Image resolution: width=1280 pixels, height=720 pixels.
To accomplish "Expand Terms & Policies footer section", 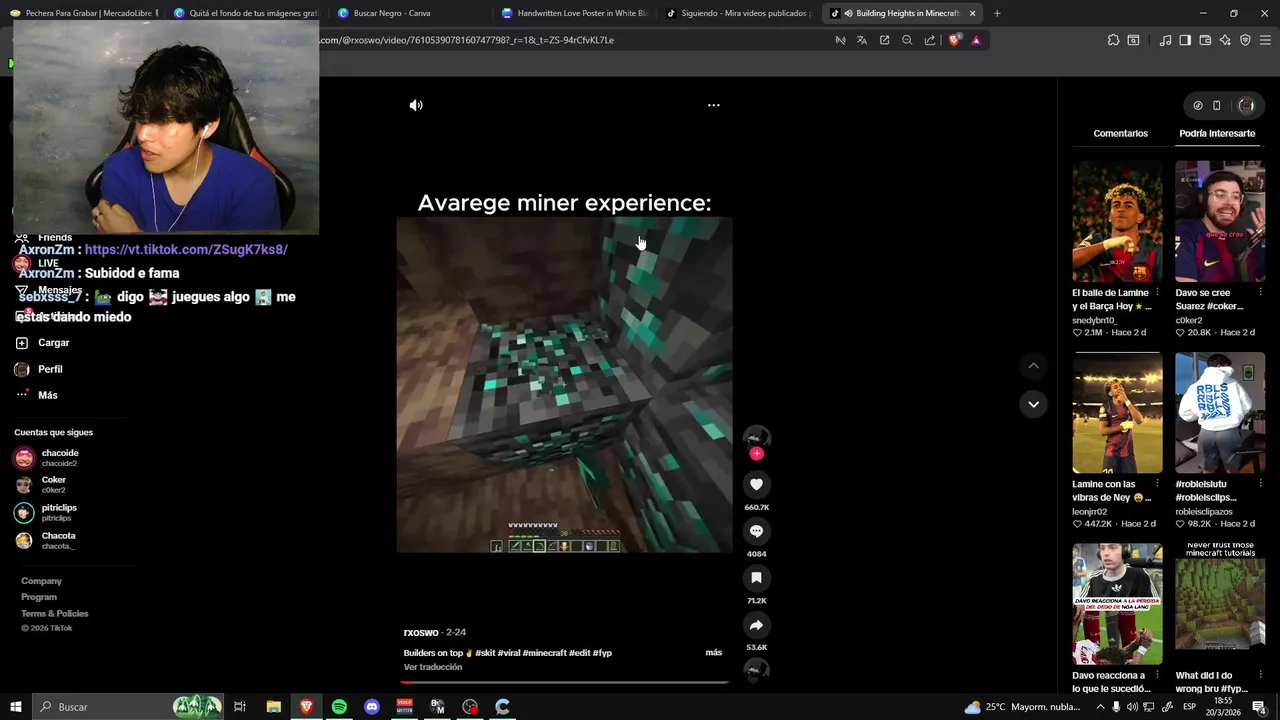I will [55, 613].
